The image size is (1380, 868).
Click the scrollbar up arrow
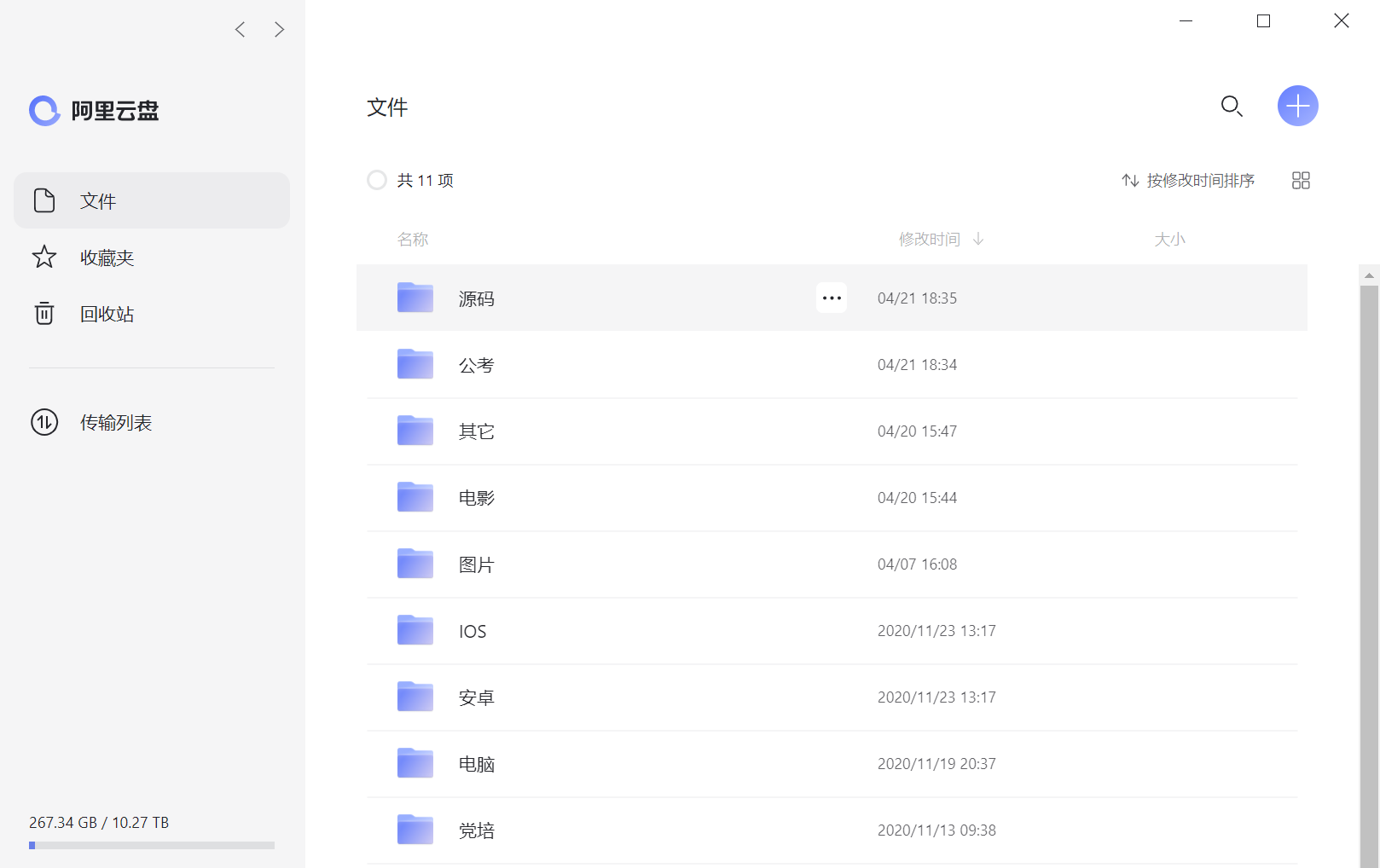tap(1369, 275)
